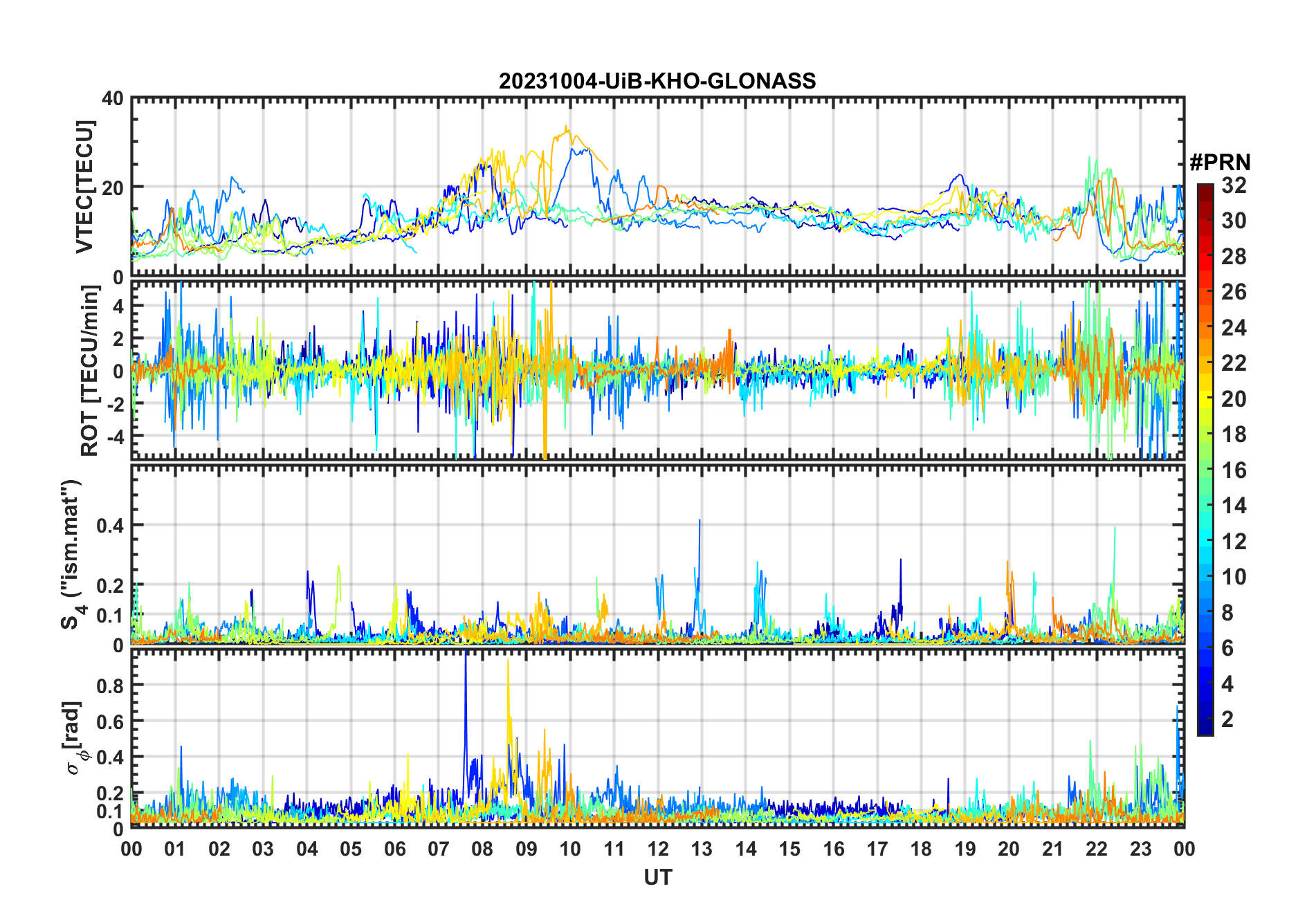Click UT time tick "19"
1316x920 pixels.
click(x=965, y=849)
